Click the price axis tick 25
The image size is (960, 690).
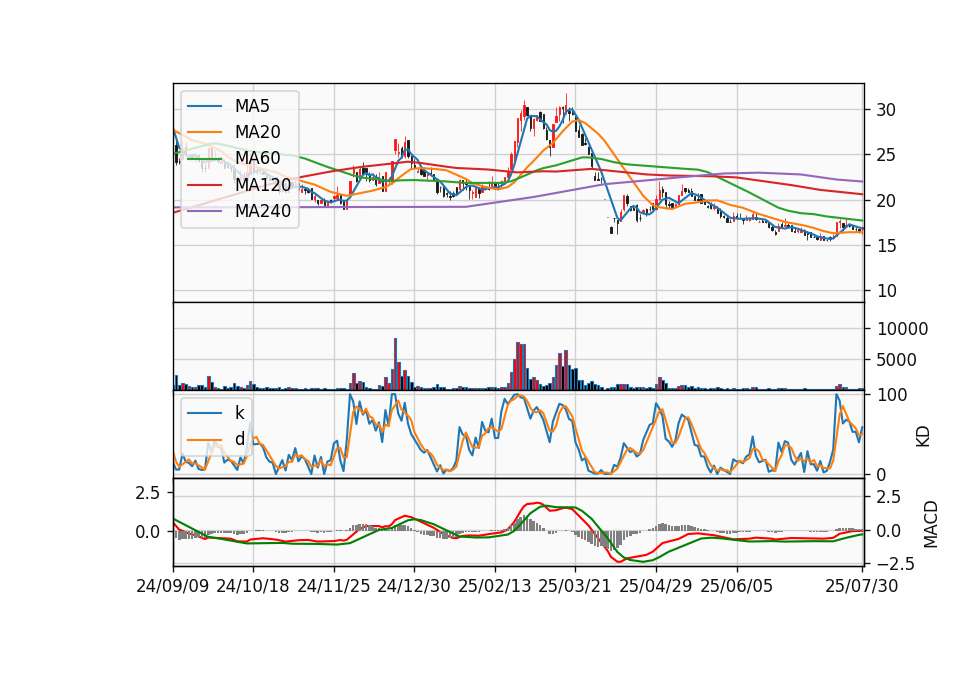click(886, 156)
